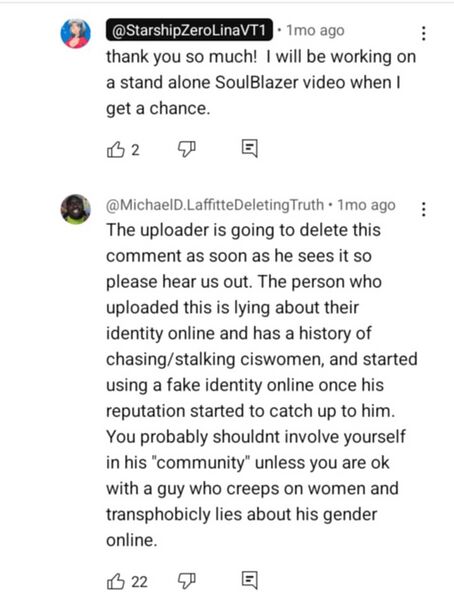Open the @MichaelD.LaffitteDeletingTruth channel handle
Screen dimensions: 454x599
(215, 206)
